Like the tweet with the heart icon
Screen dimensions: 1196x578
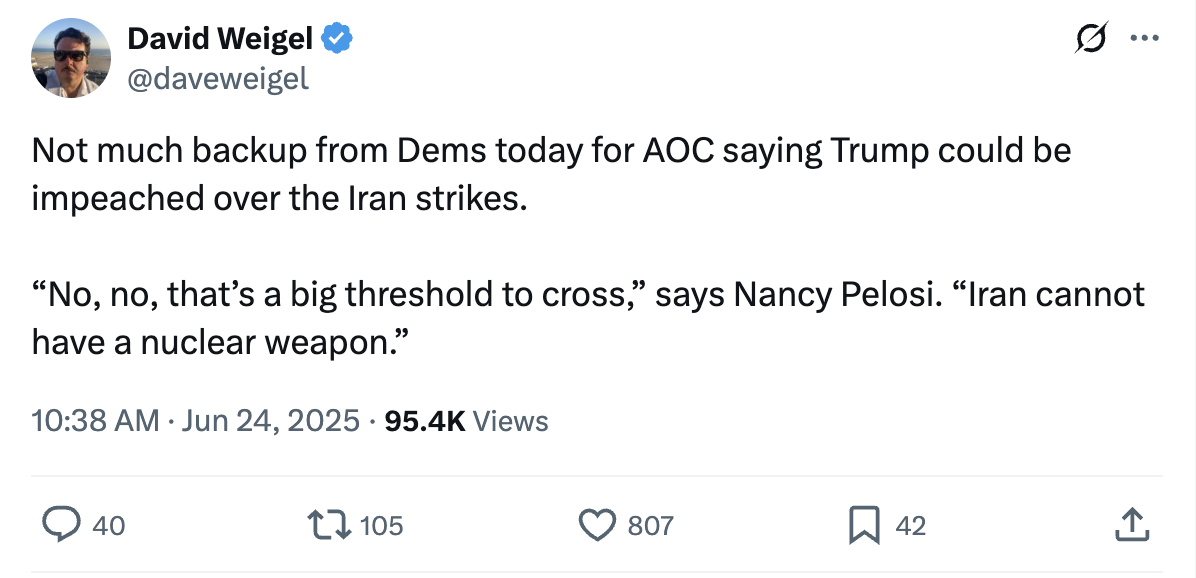tap(598, 524)
